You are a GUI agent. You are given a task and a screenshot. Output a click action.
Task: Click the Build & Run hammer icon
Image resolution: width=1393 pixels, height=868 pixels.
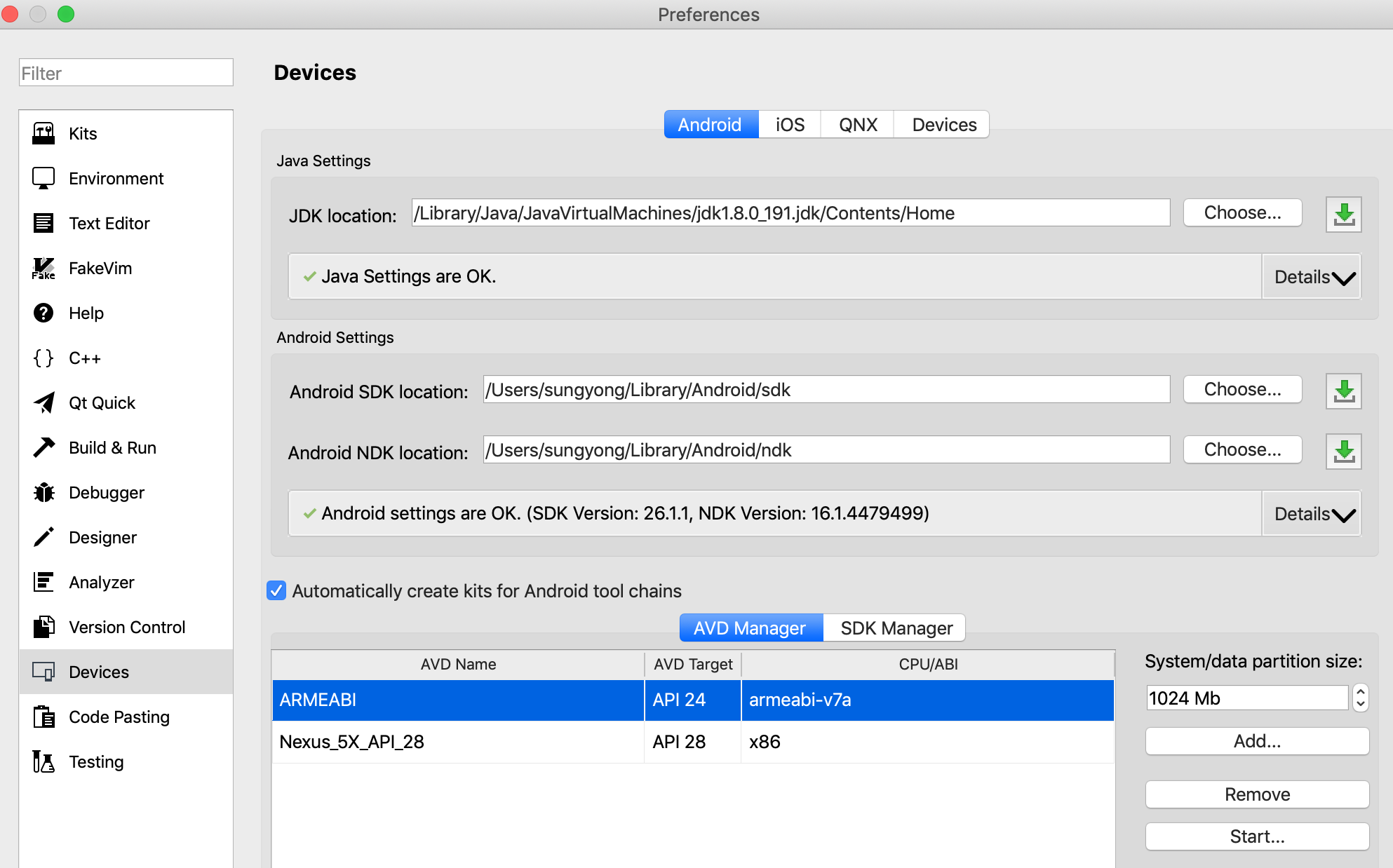coord(43,448)
